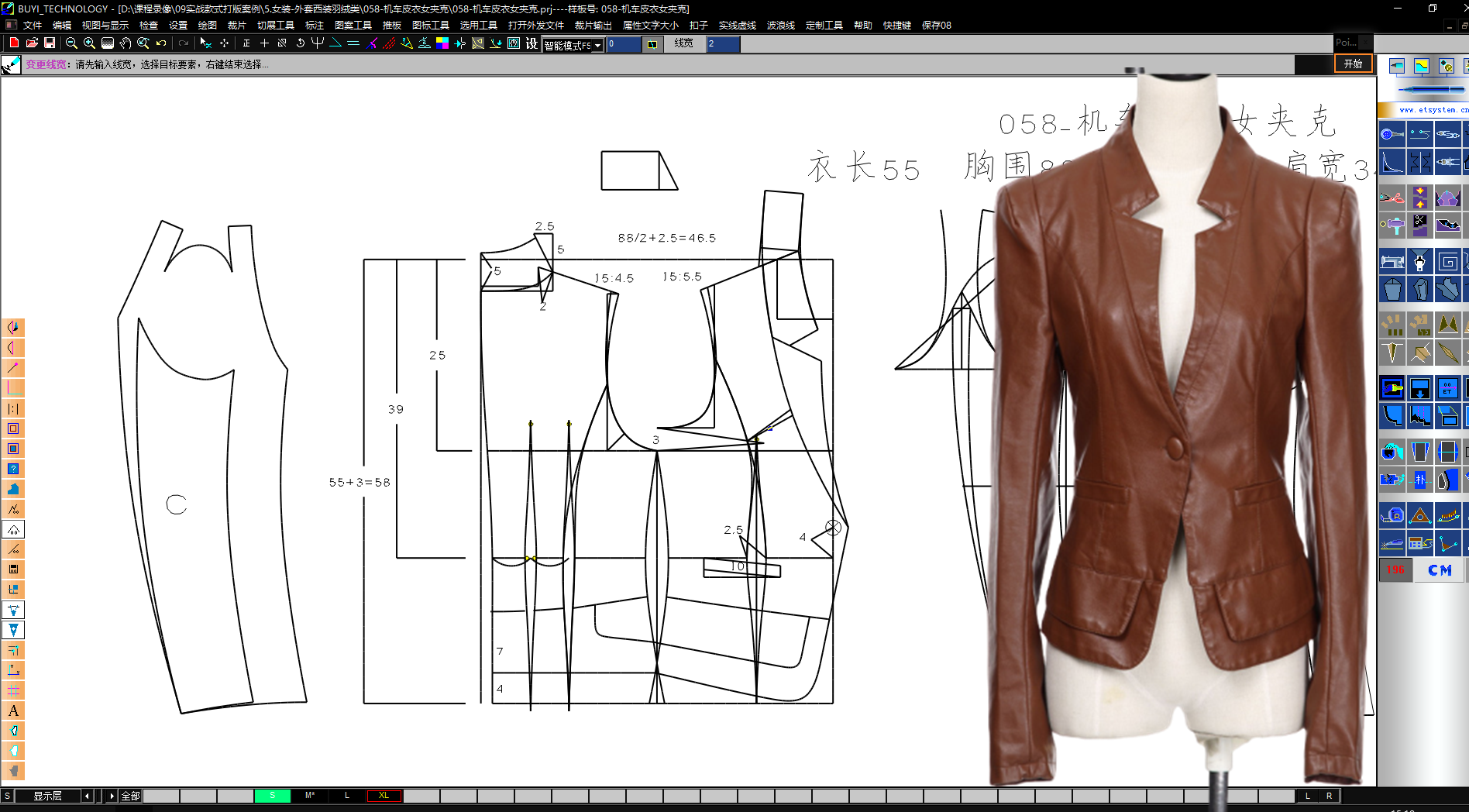The image size is (1469, 812).
Task: Click the red 196 value box
Action: coord(1395,570)
